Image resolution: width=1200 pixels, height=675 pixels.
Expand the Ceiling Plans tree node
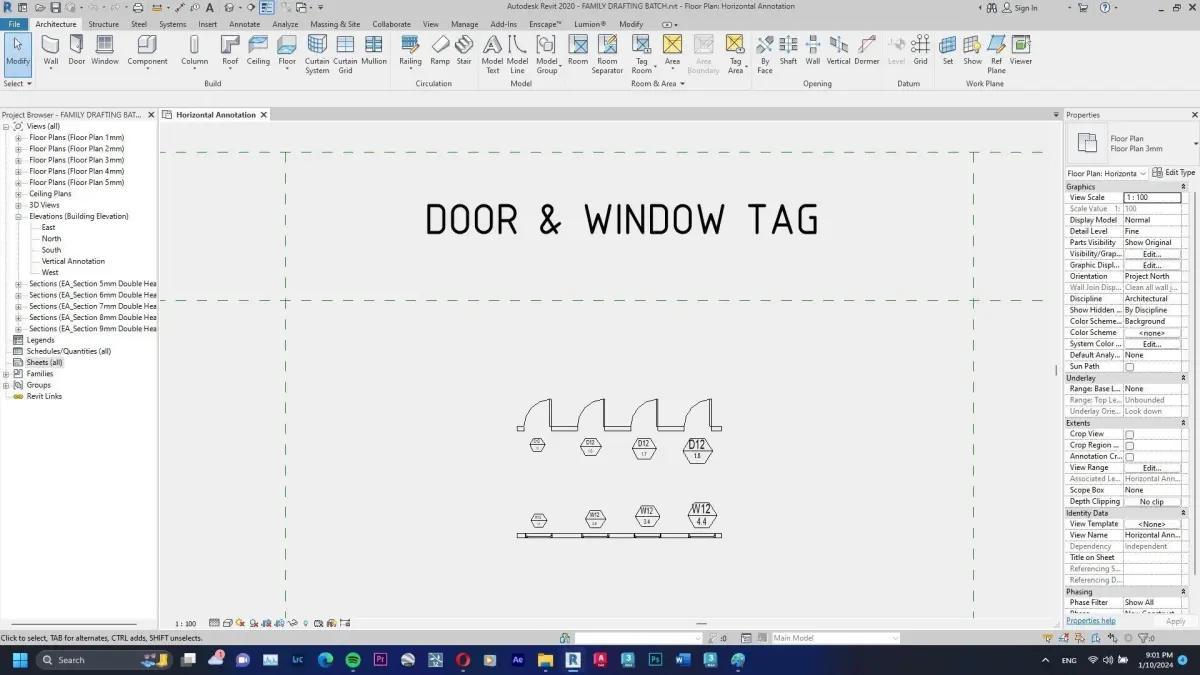coord(18,194)
